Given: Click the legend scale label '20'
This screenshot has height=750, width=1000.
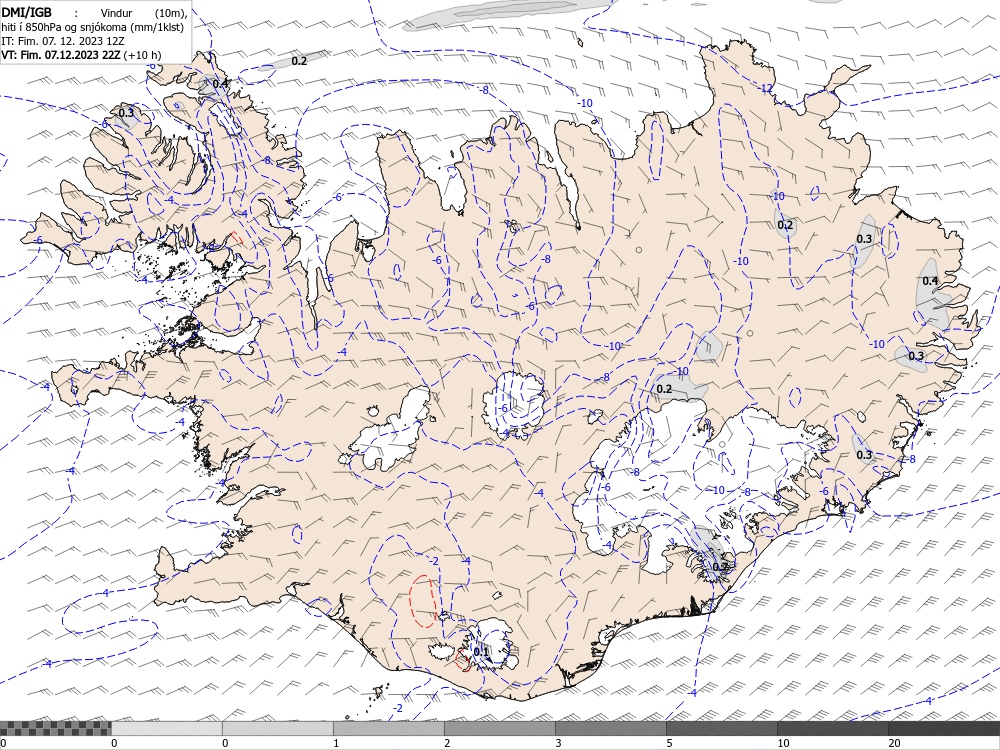Looking at the screenshot, I should (x=894, y=743).
